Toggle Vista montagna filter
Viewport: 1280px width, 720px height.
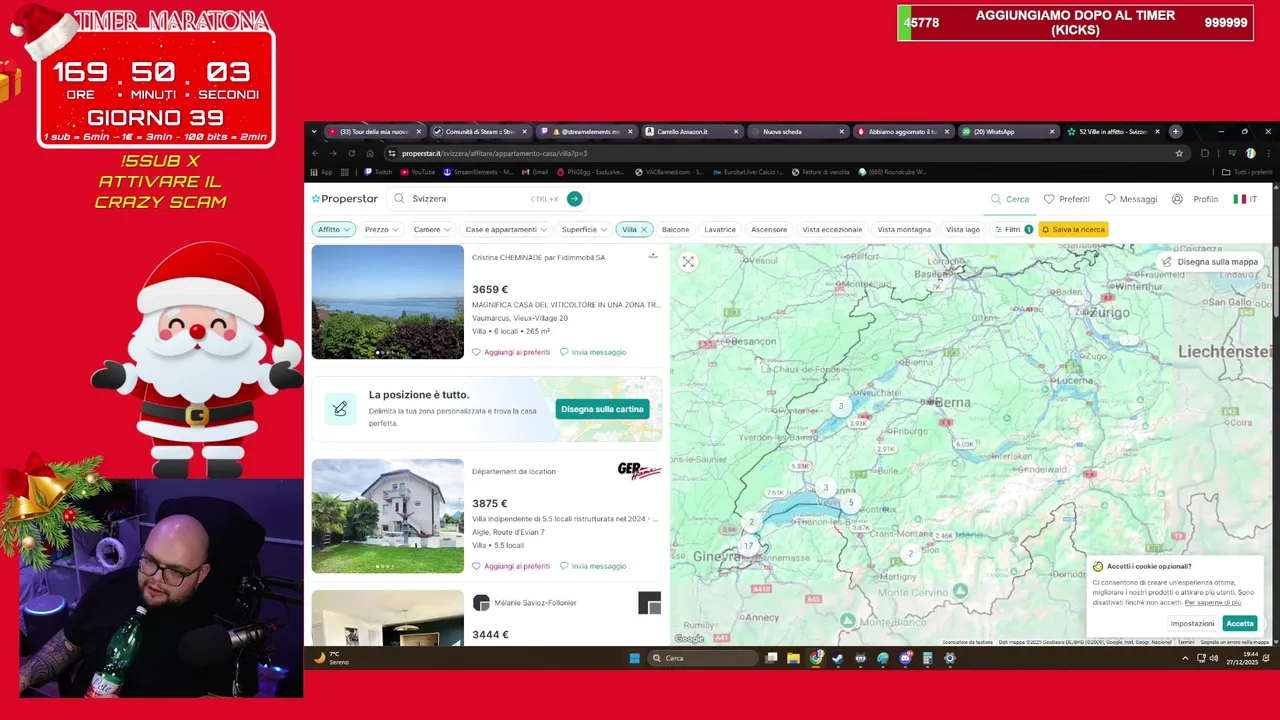[904, 229]
